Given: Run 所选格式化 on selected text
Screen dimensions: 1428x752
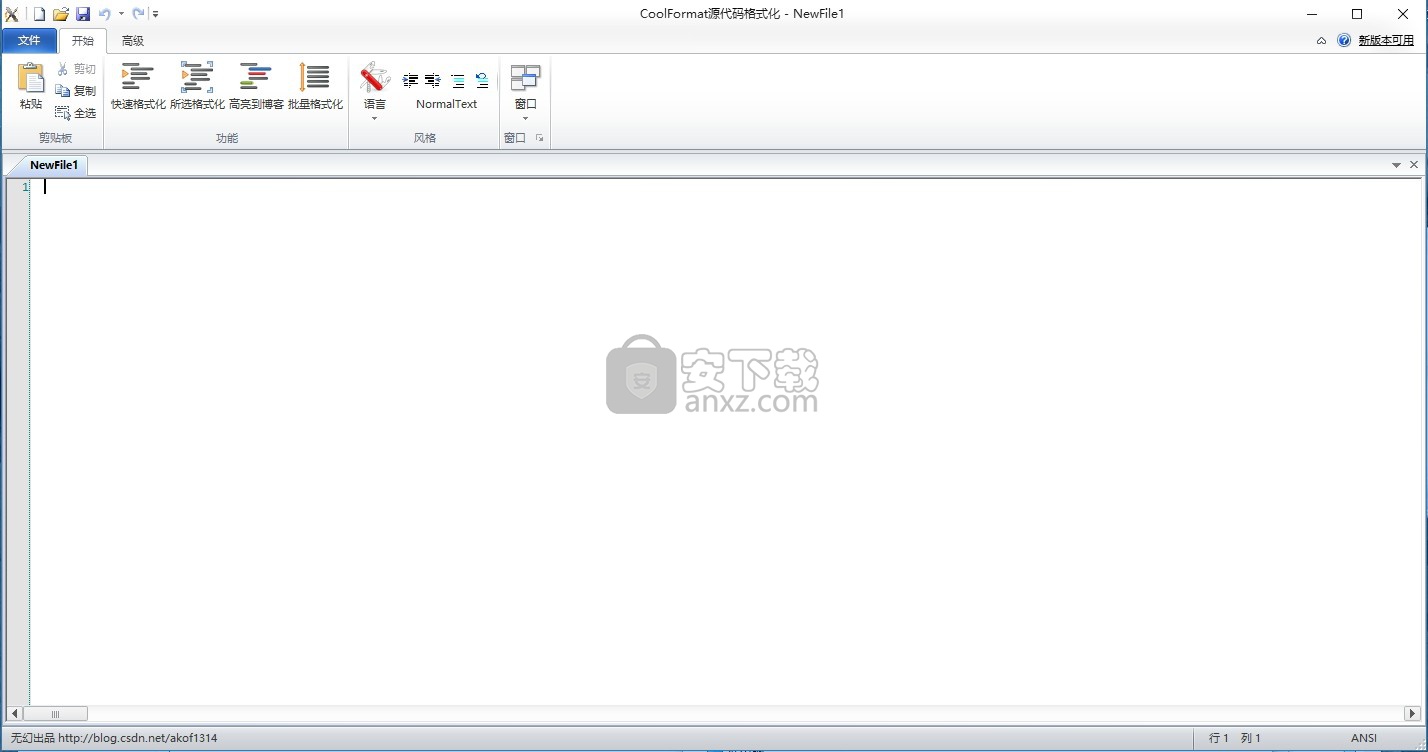Looking at the screenshot, I should (197, 86).
